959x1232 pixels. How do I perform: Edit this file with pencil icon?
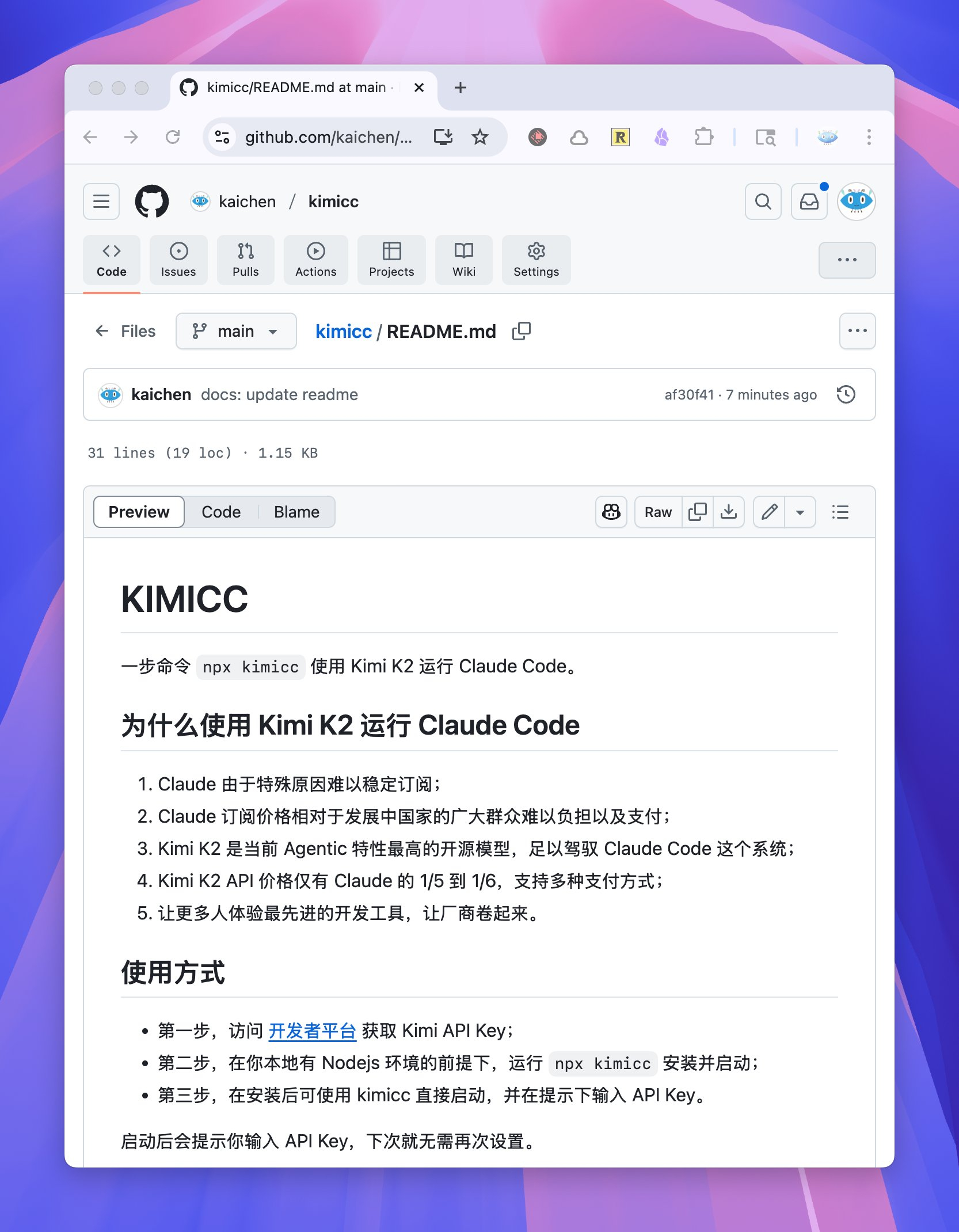click(x=770, y=512)
